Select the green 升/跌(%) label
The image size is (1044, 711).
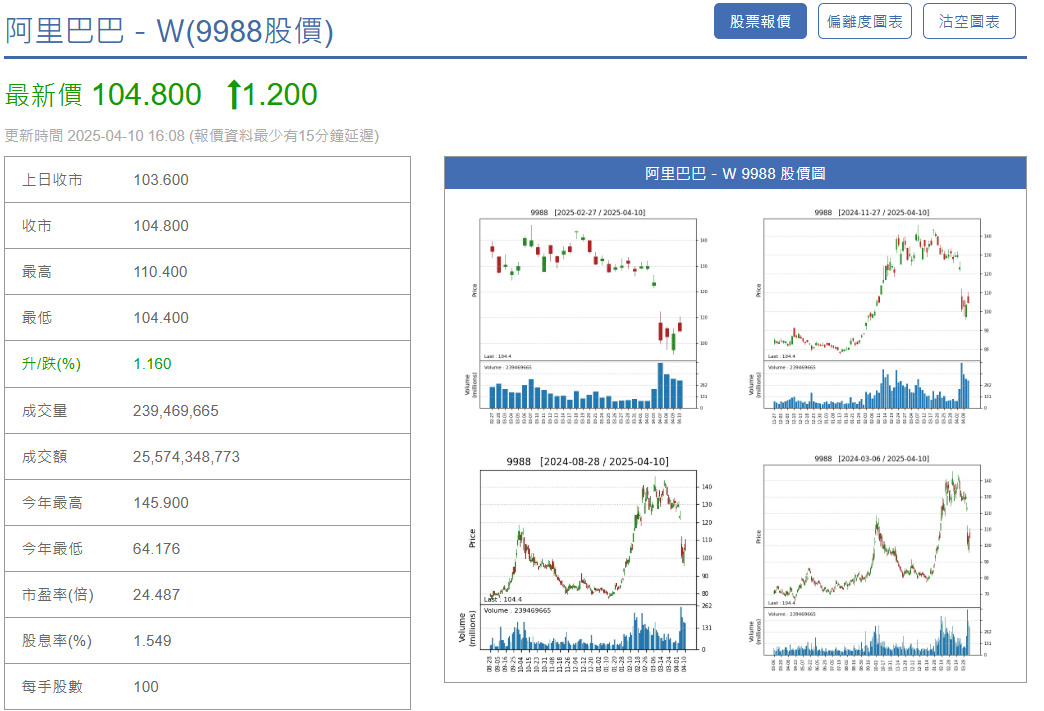pyautogui.click(x=51, y=363)
